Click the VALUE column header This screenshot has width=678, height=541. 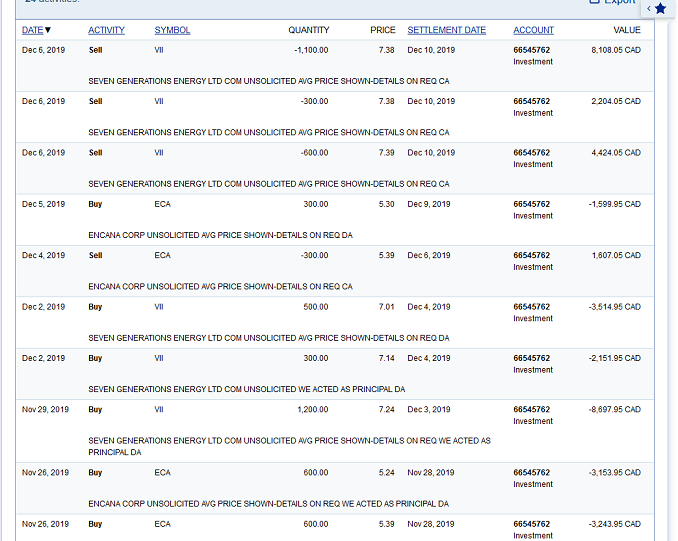tap(626, 30)
